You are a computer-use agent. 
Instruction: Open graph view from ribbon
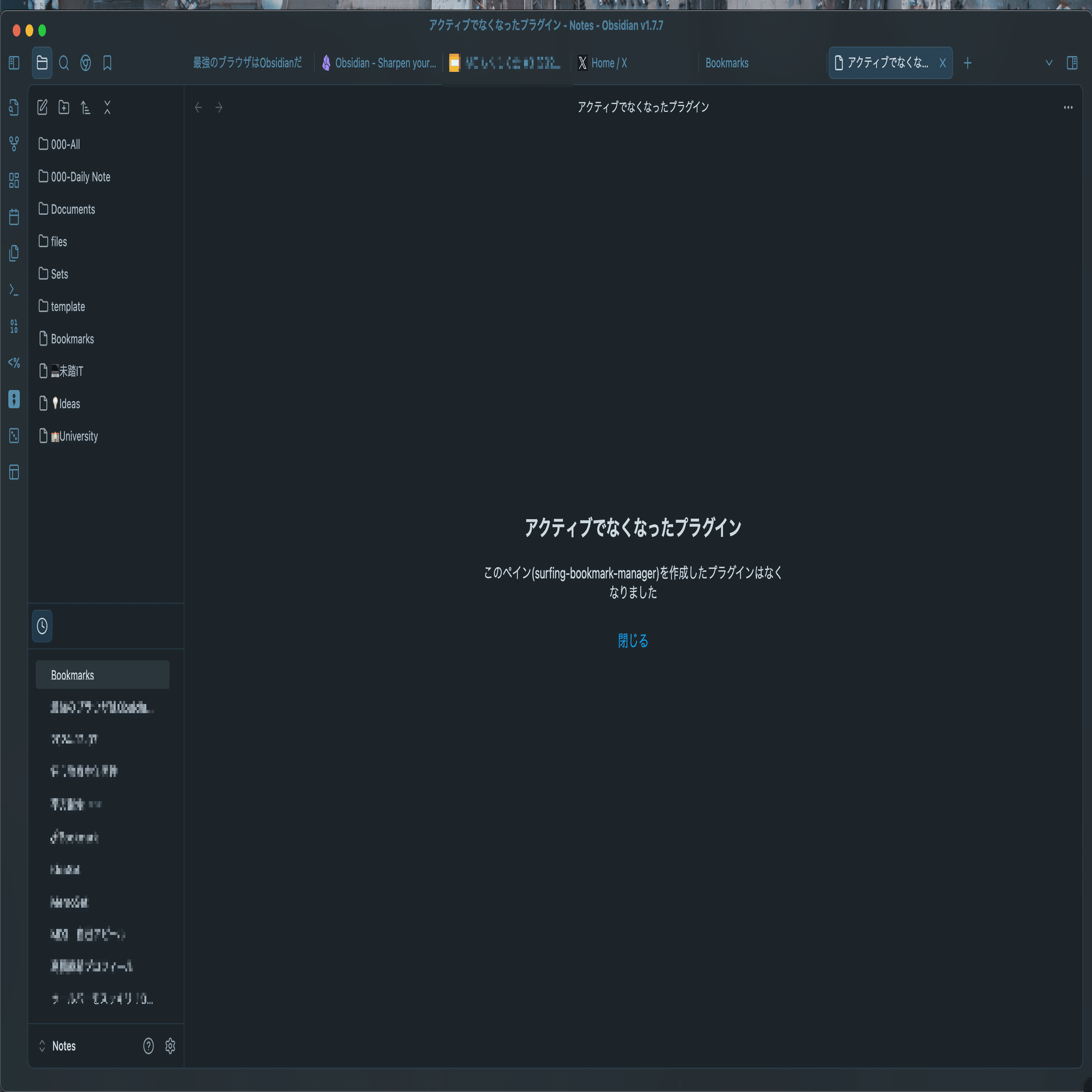(x=14, y=144)
